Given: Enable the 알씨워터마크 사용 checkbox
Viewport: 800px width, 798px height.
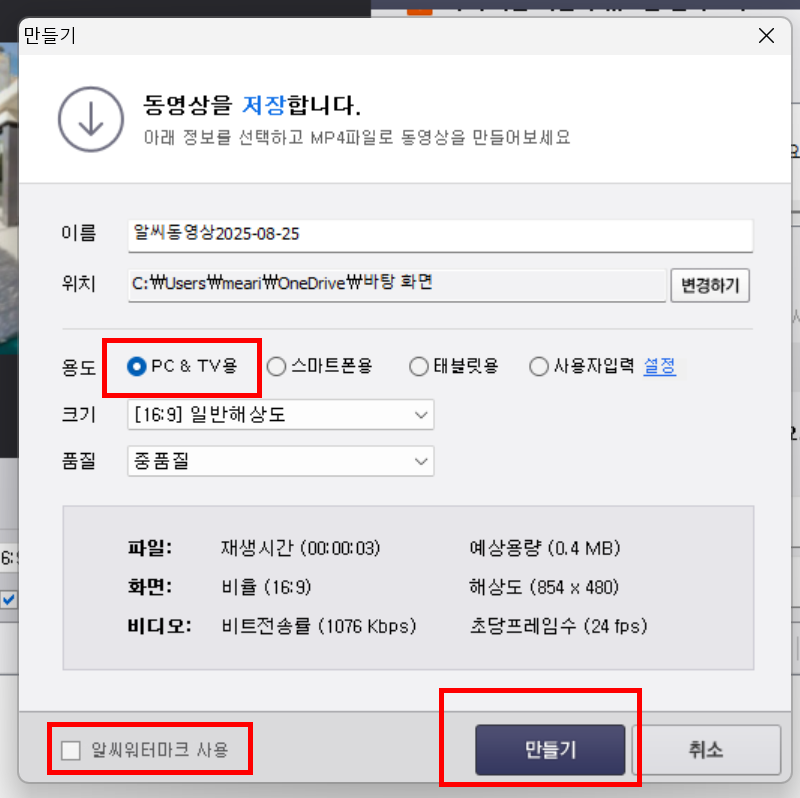Looking at the screenshot, I should click(x=71, y=750).
